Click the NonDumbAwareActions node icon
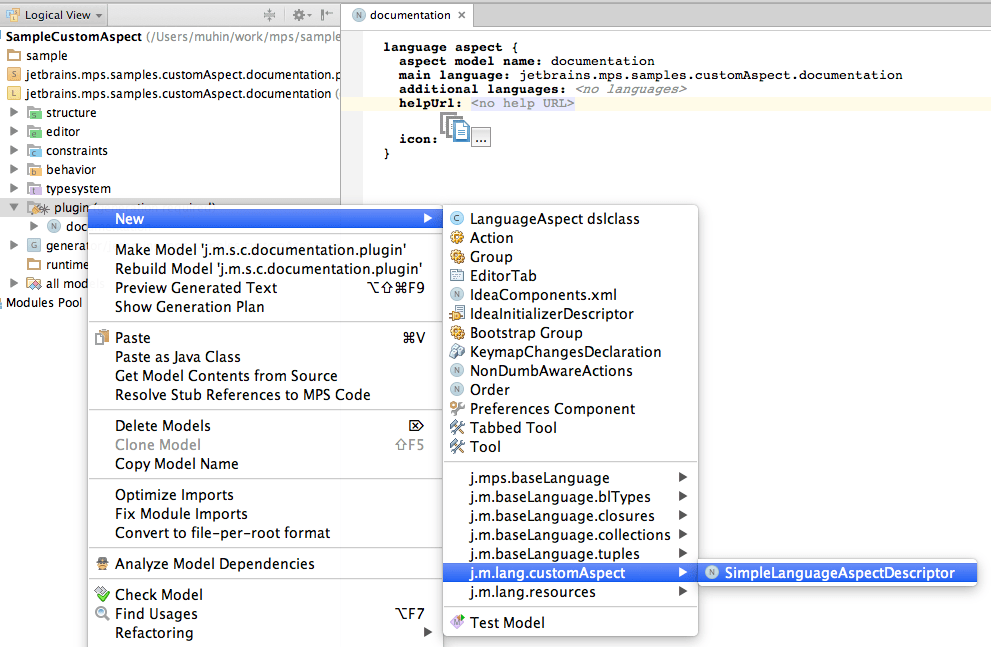This screenshot has height=647, width=991. (457, 370)
